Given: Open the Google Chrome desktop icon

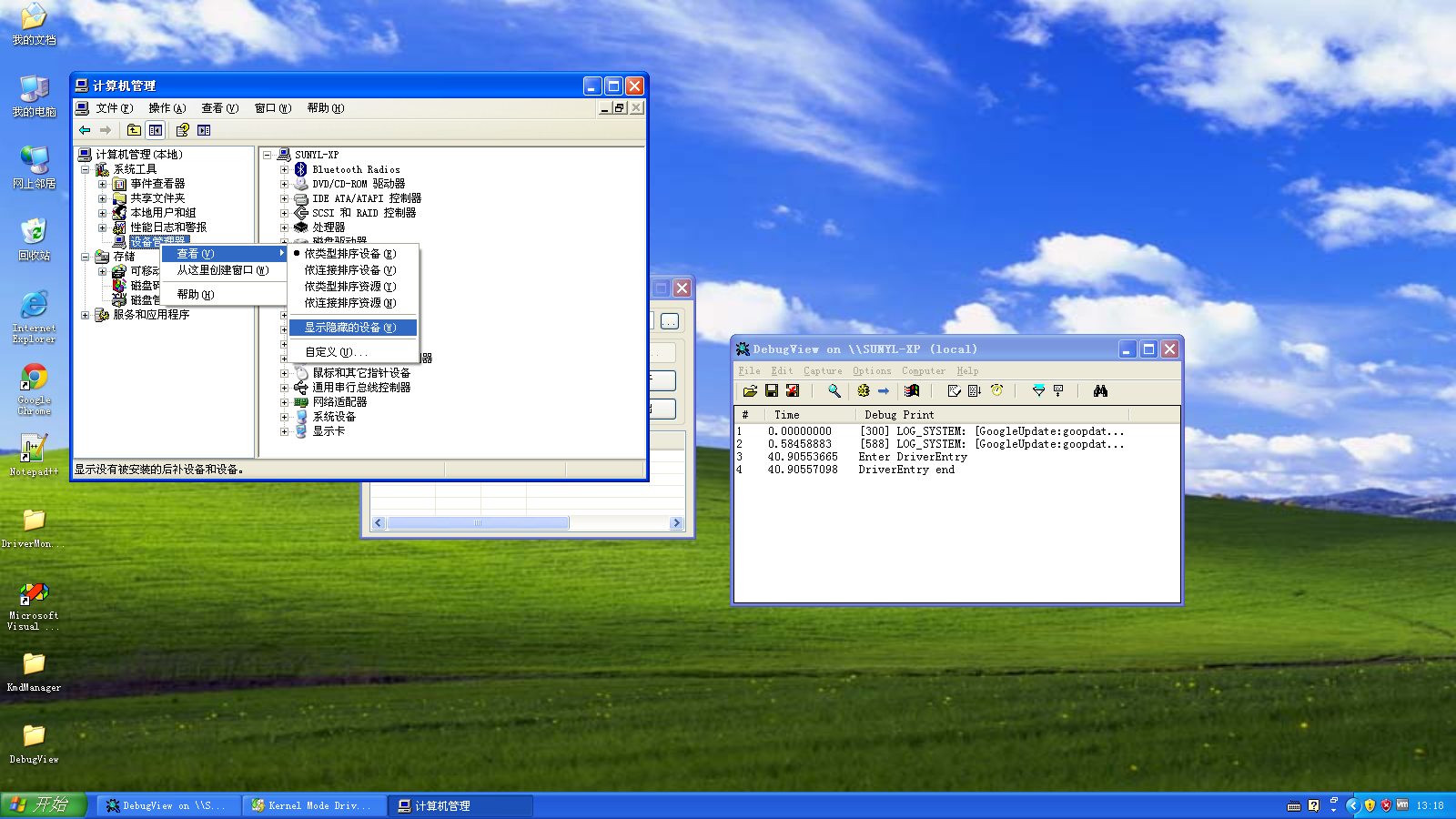Looking at the screenshot, I should tap(34, 389).
